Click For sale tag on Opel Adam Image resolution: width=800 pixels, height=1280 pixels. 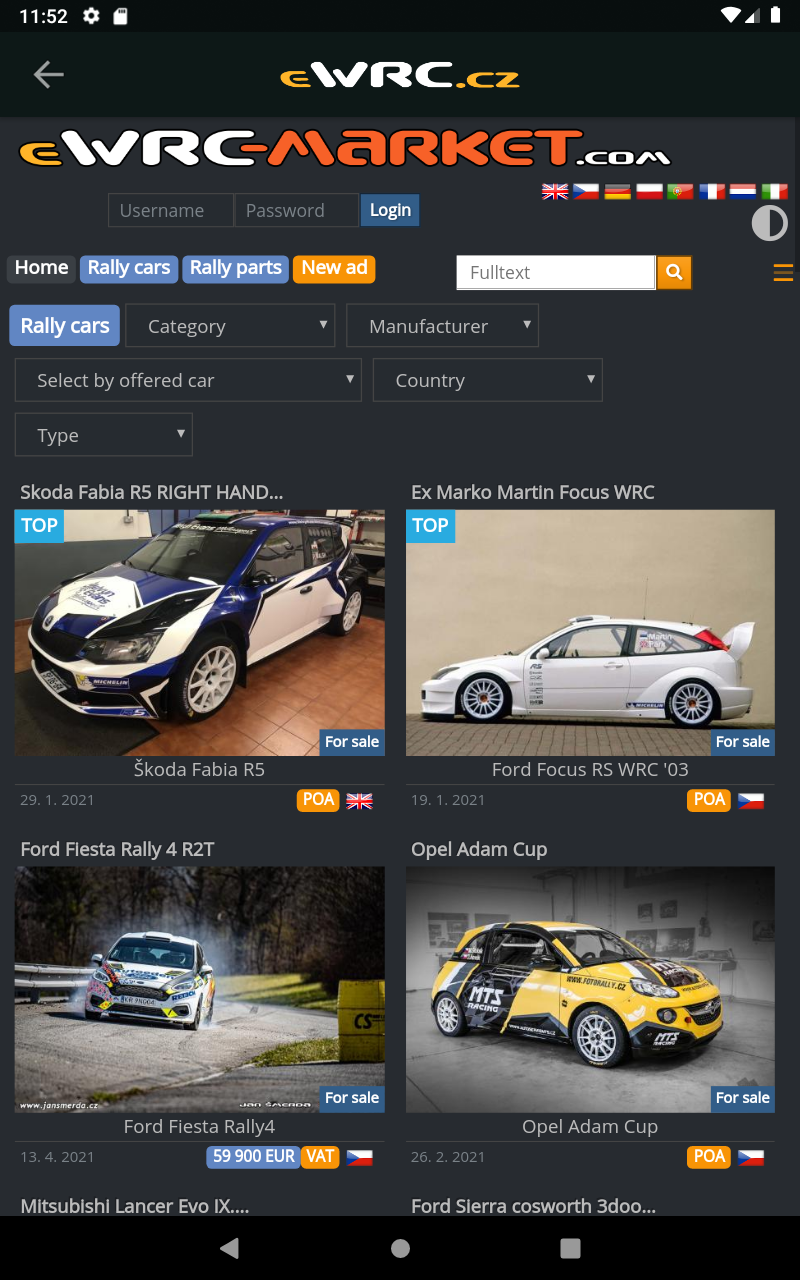pos(743,1098)
